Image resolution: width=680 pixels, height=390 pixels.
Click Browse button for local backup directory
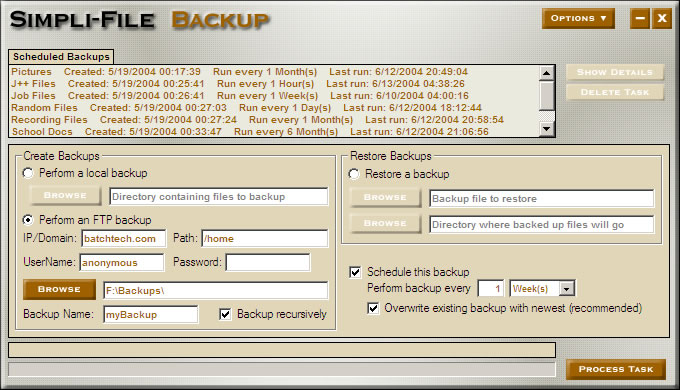[x=65, y=196]
